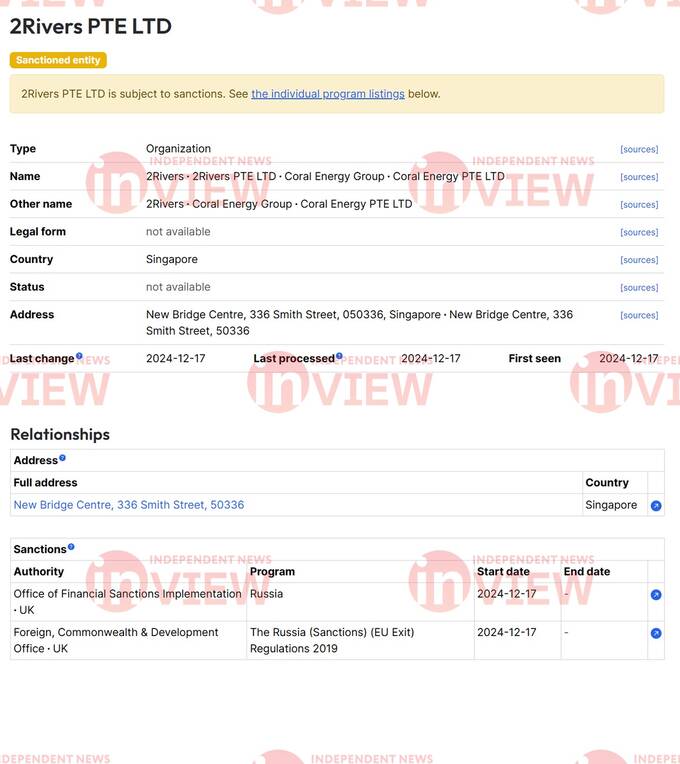Click the sources link for Status
Screen dimensions: 680x764
point(639,288)
